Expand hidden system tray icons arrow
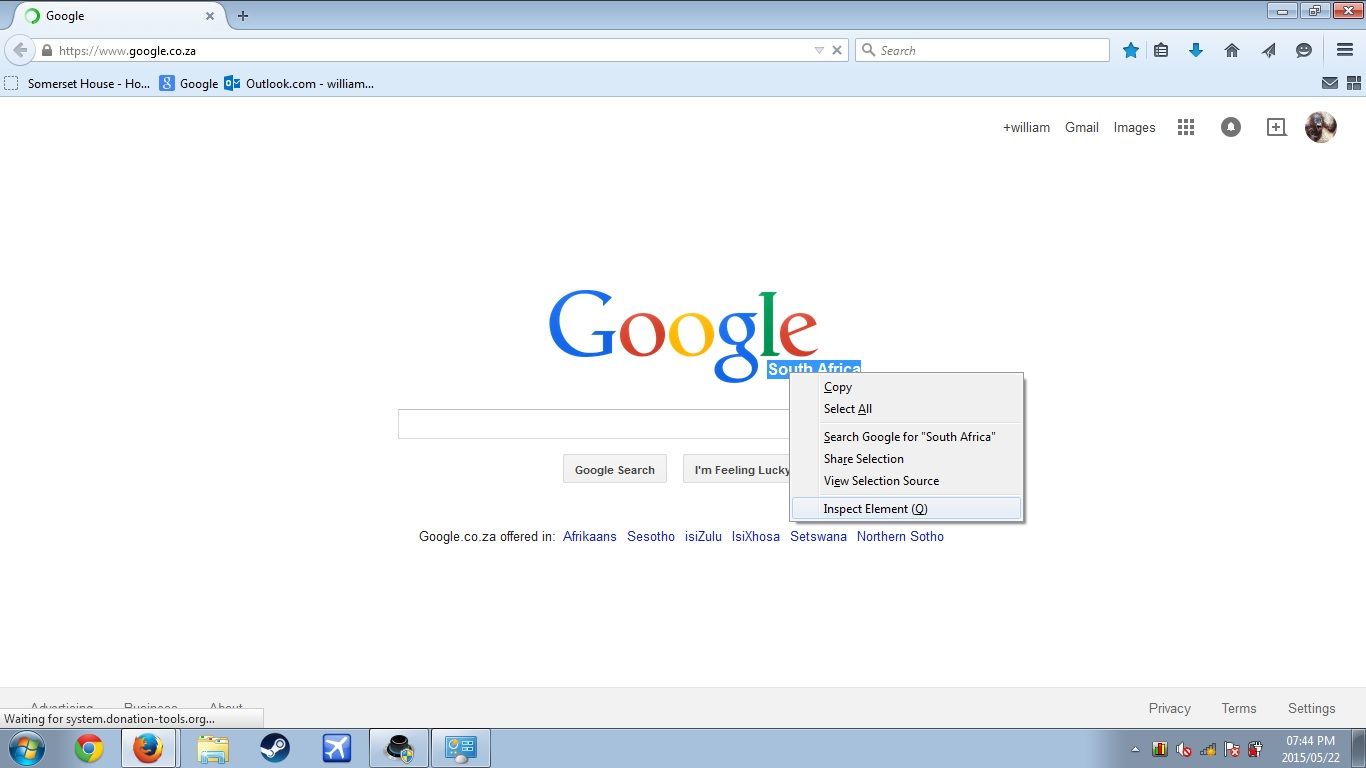The image size is (1366, 768). click(1135, 749)
